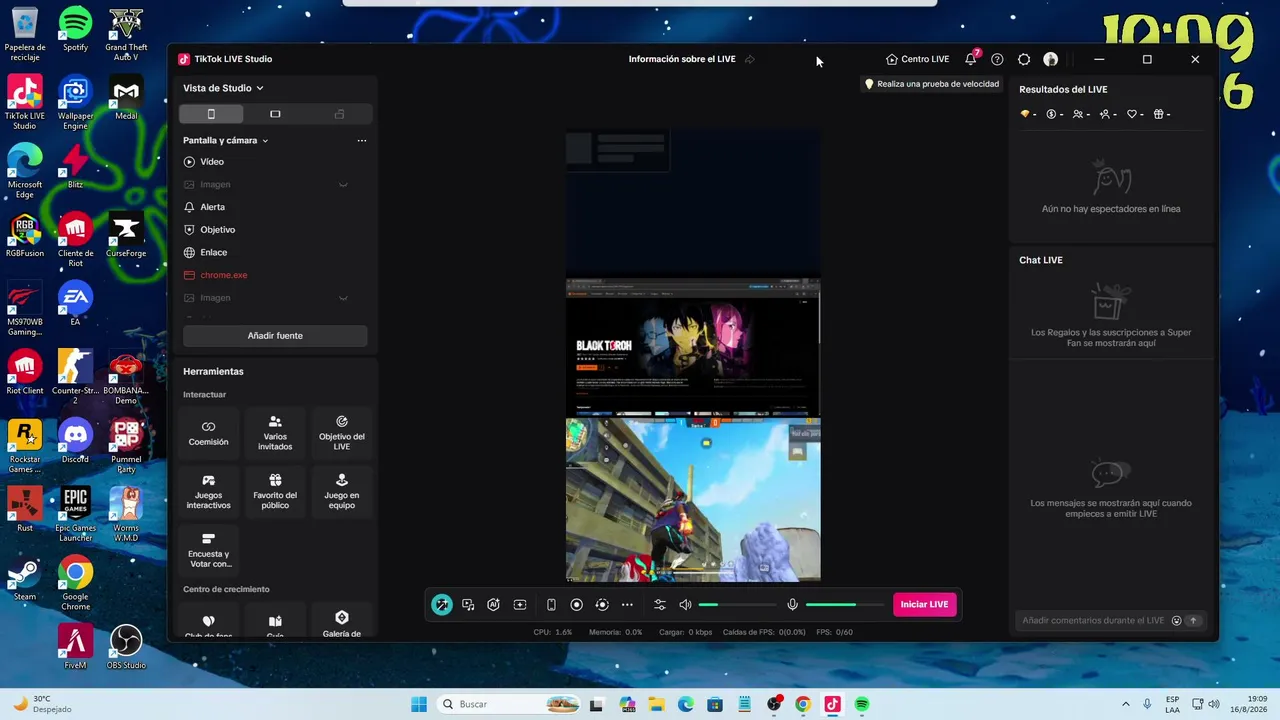Viewport: 1280px width, 720px height.
Task: Open more options in the bottom toolbar
Action: tap(627, 604)
